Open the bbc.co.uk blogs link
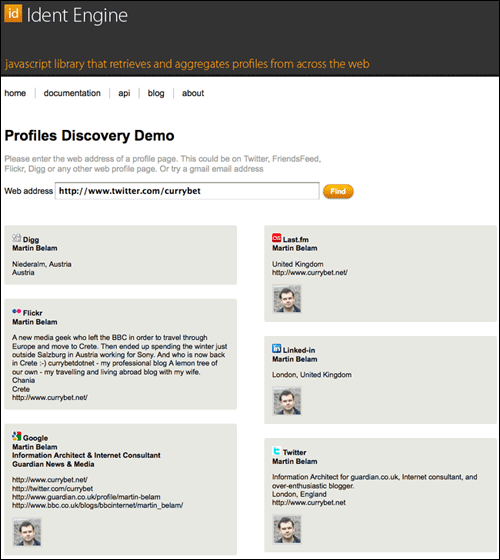This screenshot has height=560, width=500. click(98, 505)
